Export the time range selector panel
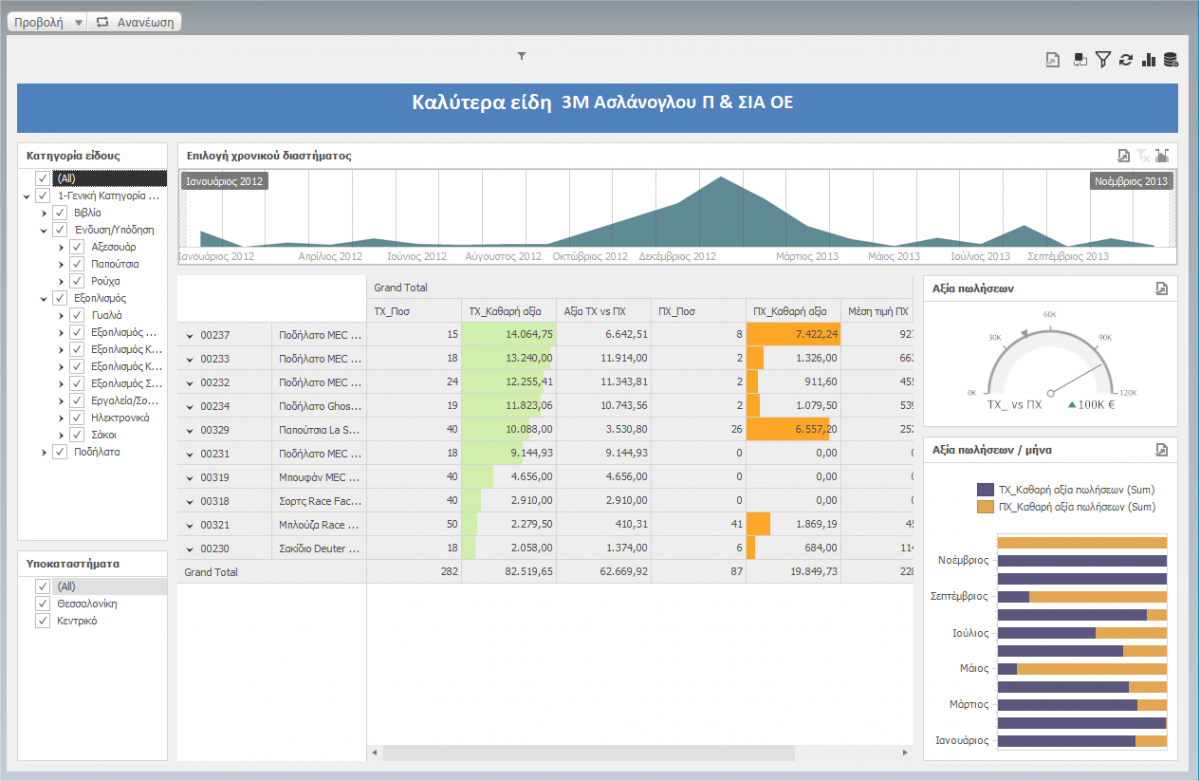 click(x=1124, y=155)
